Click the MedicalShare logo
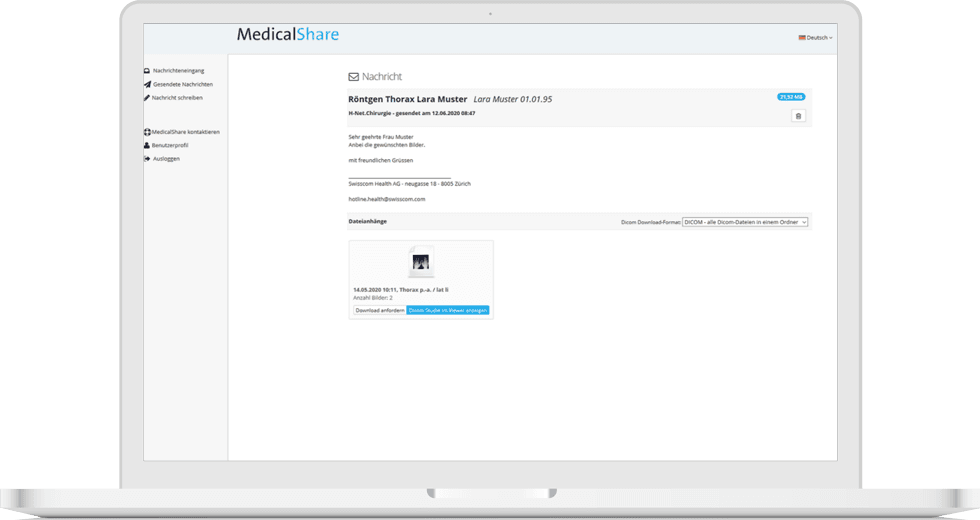 pyautogui.click(x=288, y=34)
